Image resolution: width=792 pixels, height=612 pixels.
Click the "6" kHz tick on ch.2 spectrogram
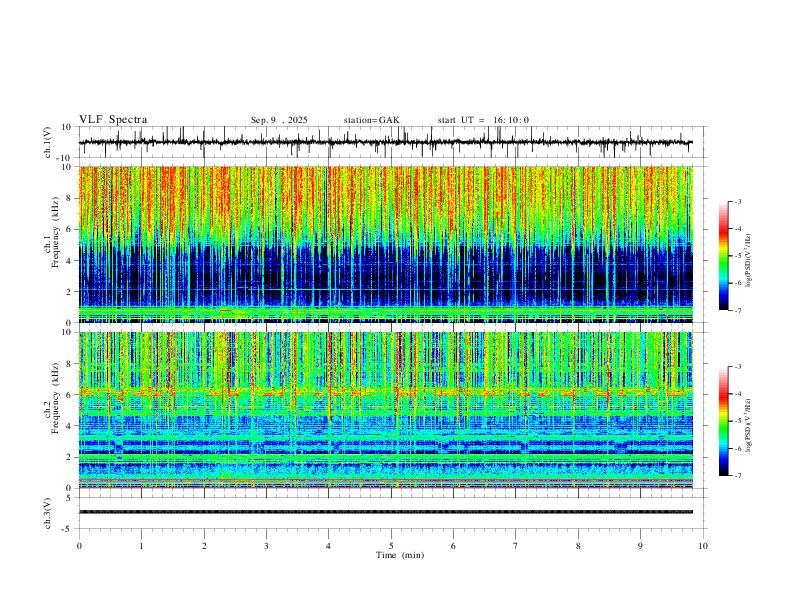(70, 395)
